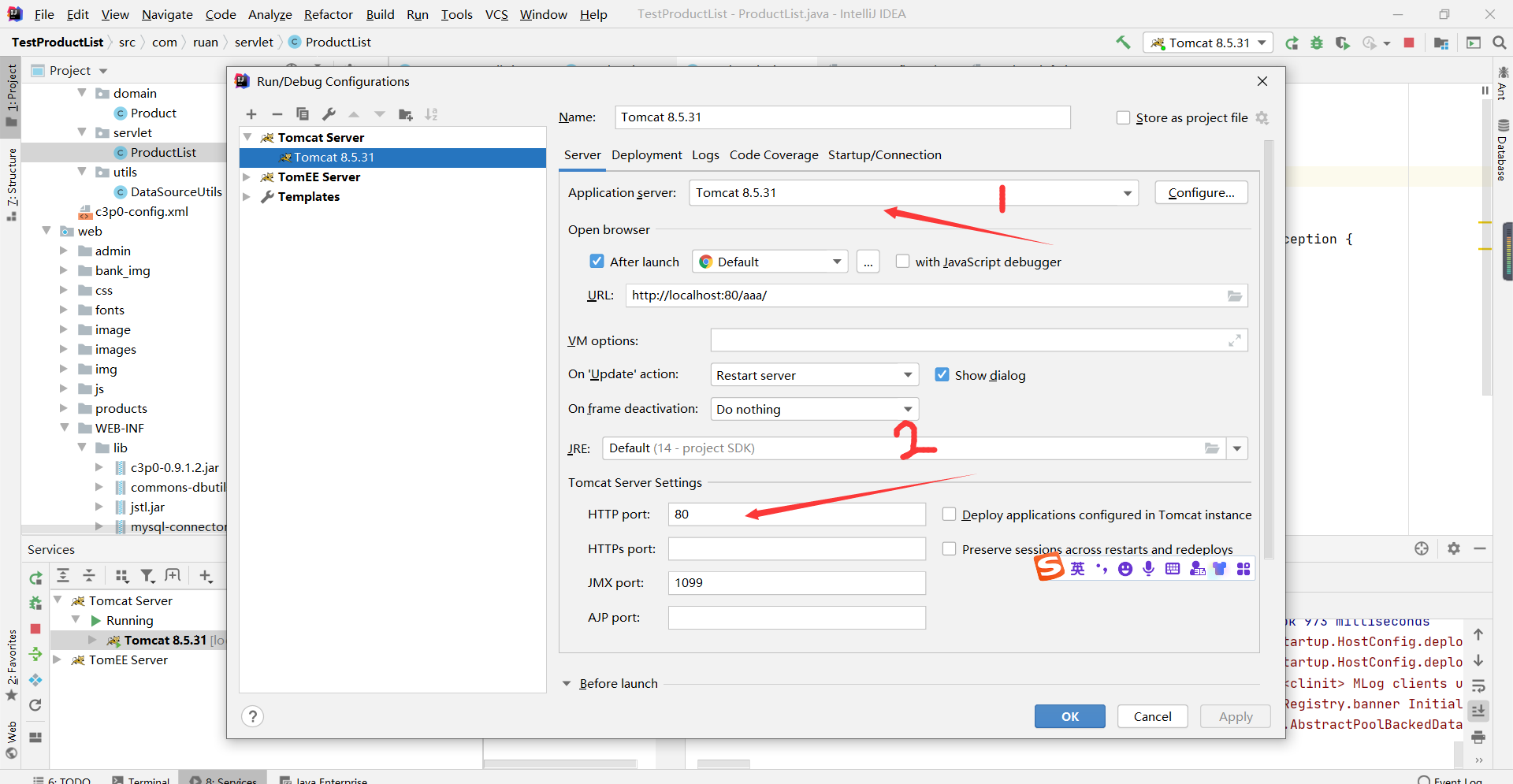This screenshot has width=1513, height=784.
Task: Click the Filter icon in Services panel
Action: pyautogui.click(x=147, y=576)
